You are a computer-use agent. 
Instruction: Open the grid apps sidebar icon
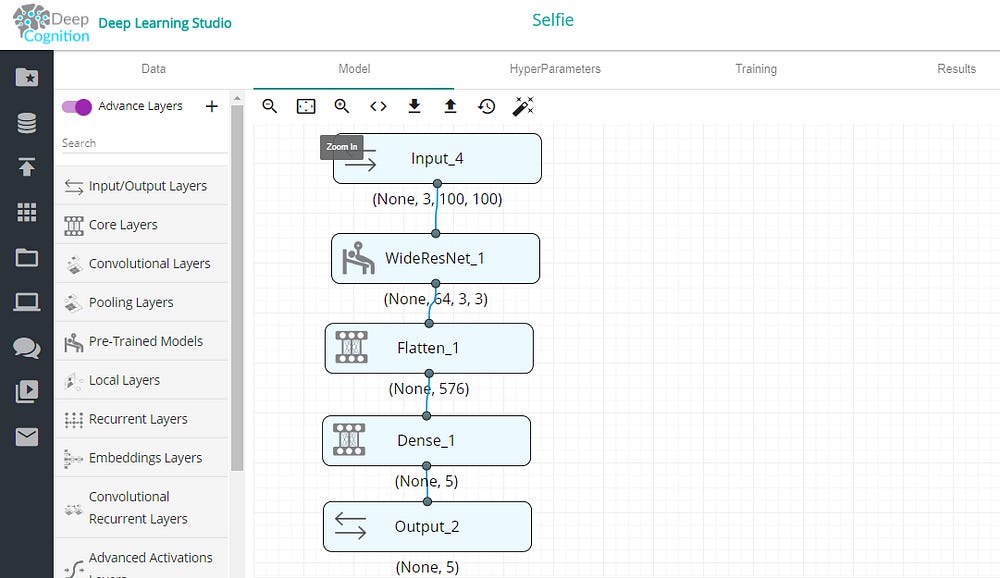tap(27, 212)
